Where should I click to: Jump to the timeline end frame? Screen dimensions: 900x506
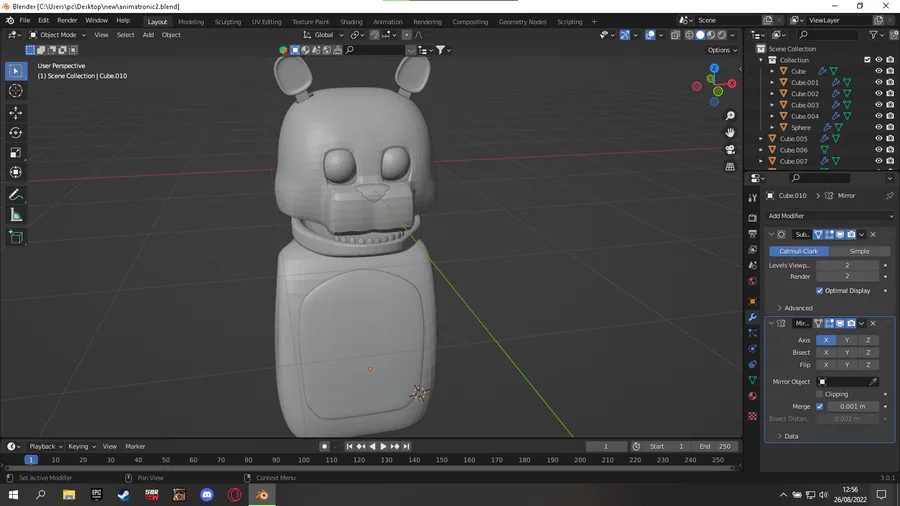pos(406,446)
